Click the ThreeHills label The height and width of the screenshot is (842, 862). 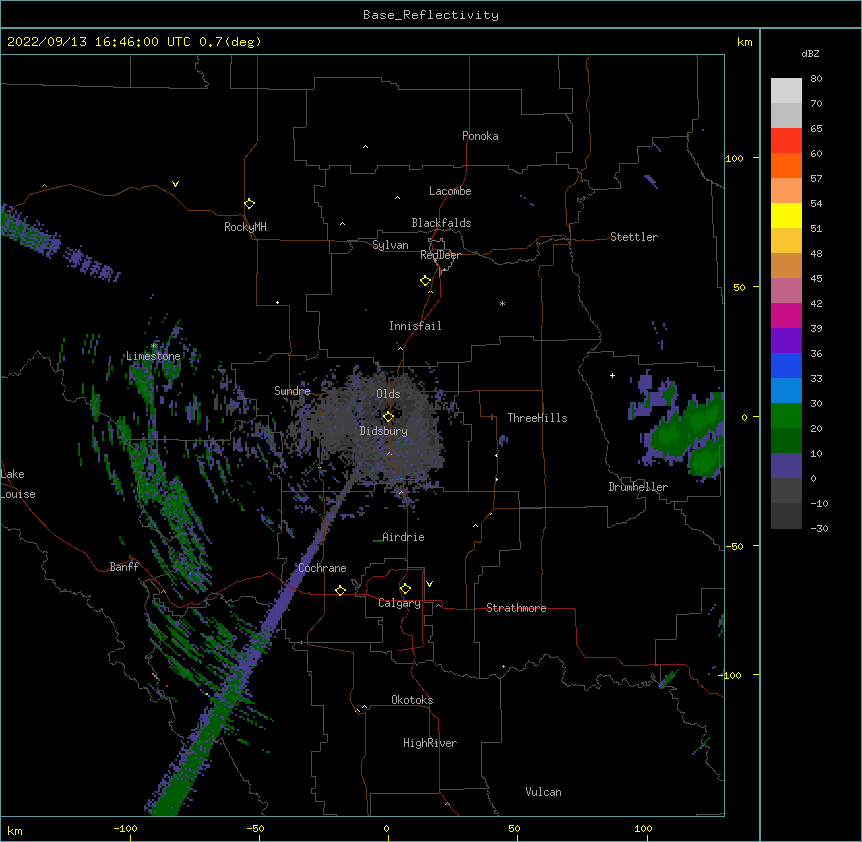click(537, 418)
